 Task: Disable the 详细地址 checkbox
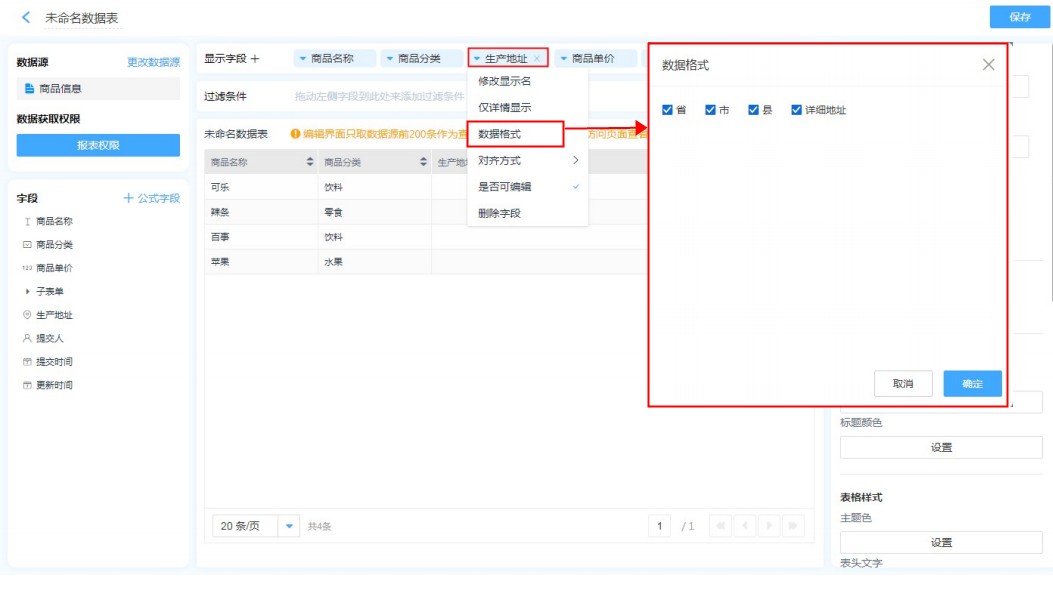point(797,110)
